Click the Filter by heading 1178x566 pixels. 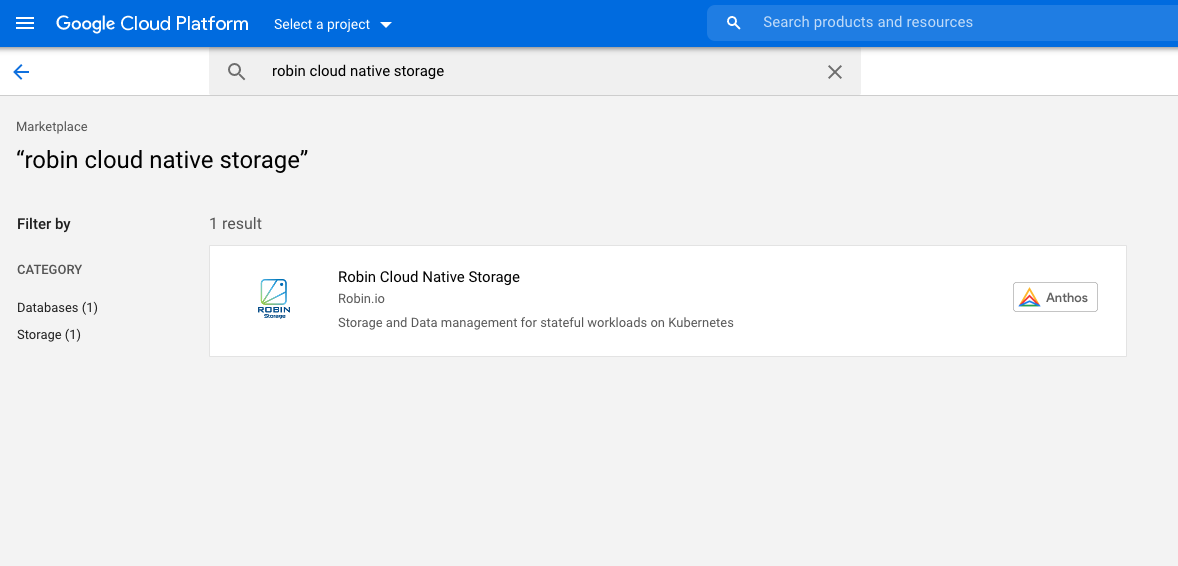44,224
